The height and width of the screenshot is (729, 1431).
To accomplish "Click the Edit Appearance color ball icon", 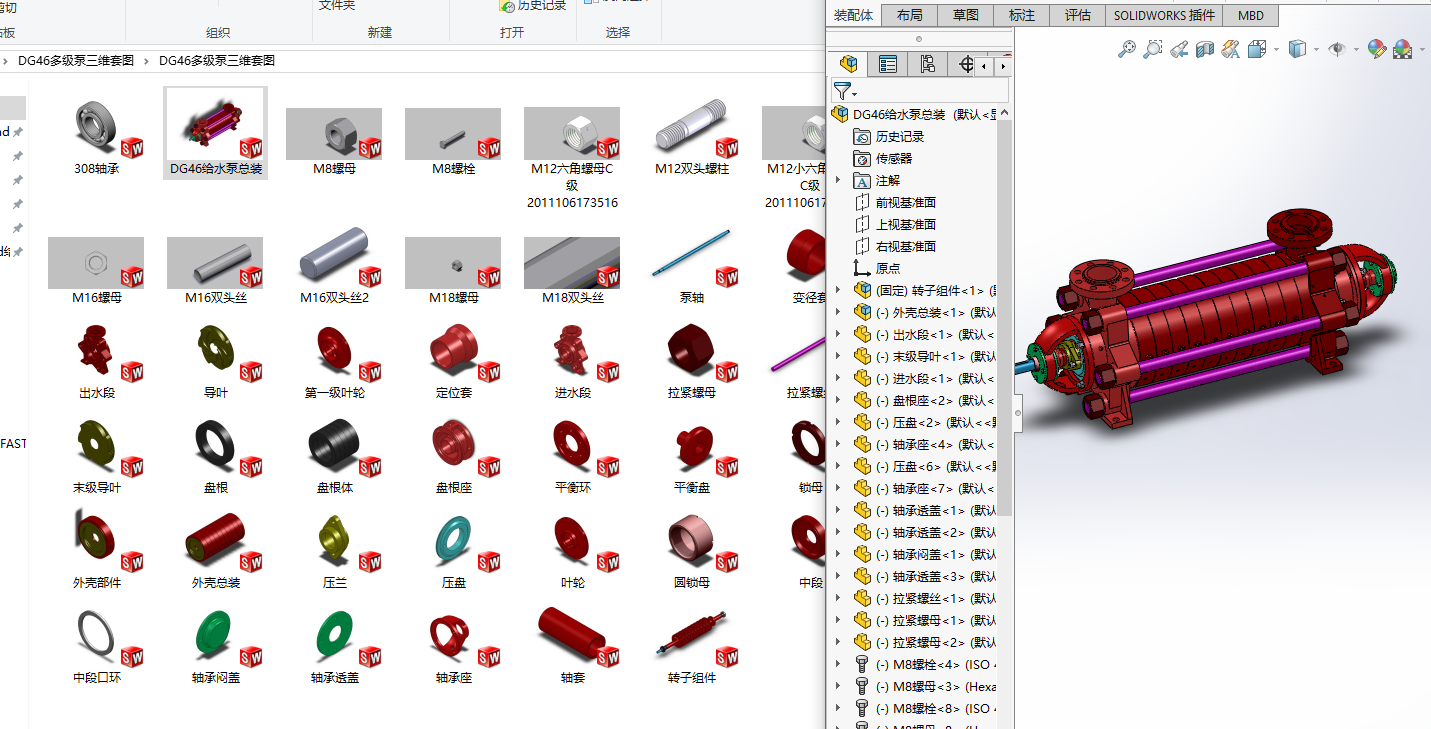I will 1377,49.
